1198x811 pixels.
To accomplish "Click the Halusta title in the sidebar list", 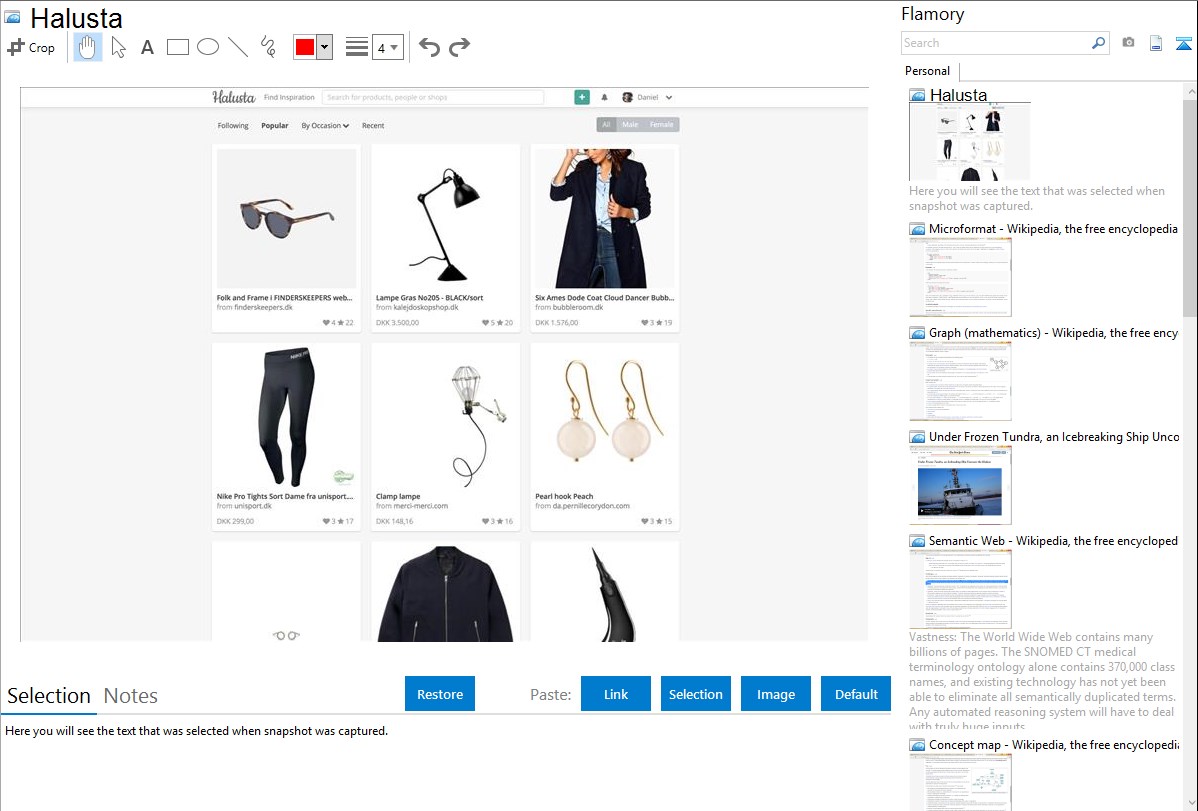I will (x=958, y=95).
